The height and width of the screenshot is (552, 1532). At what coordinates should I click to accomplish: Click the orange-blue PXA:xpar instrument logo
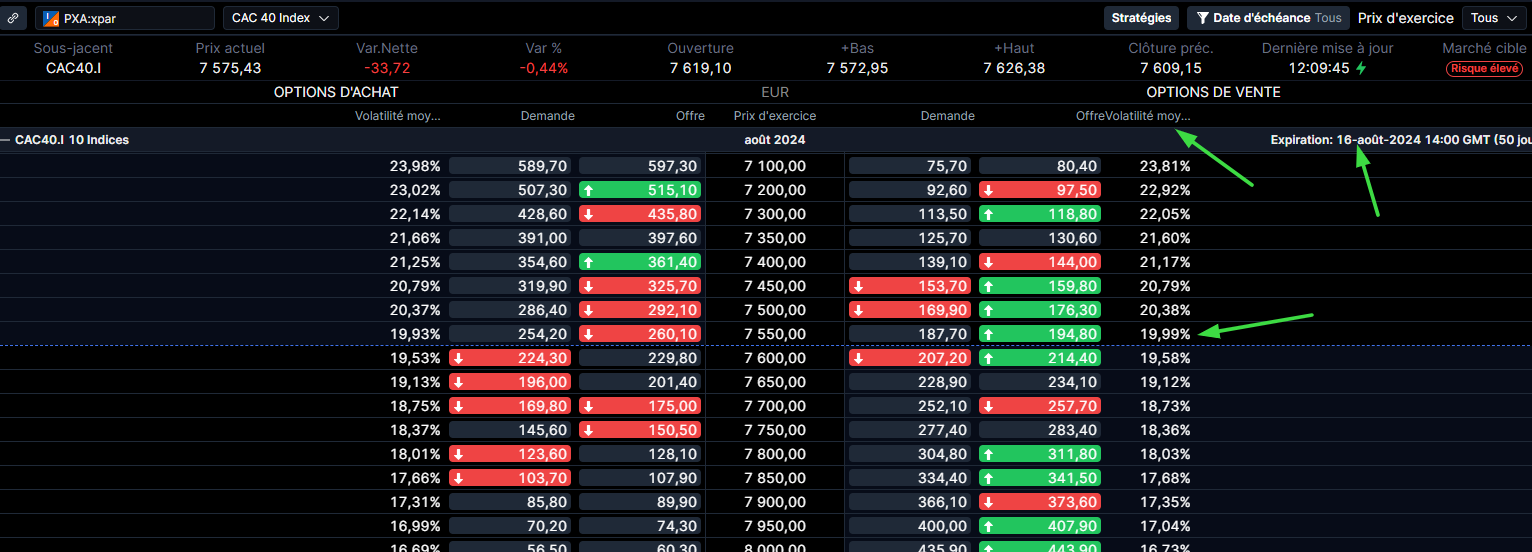(x=51, y=18)
